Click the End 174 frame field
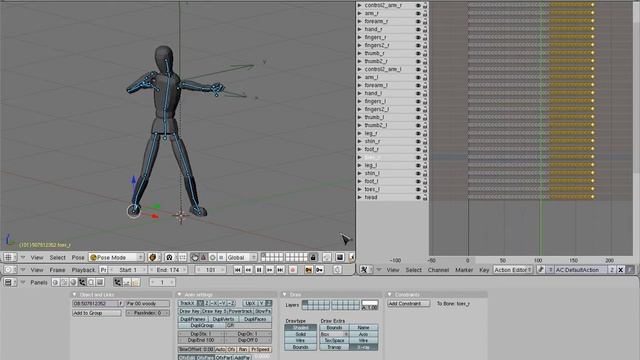The height and width of the screenshot is (360, 640). (x=168, y=270)
